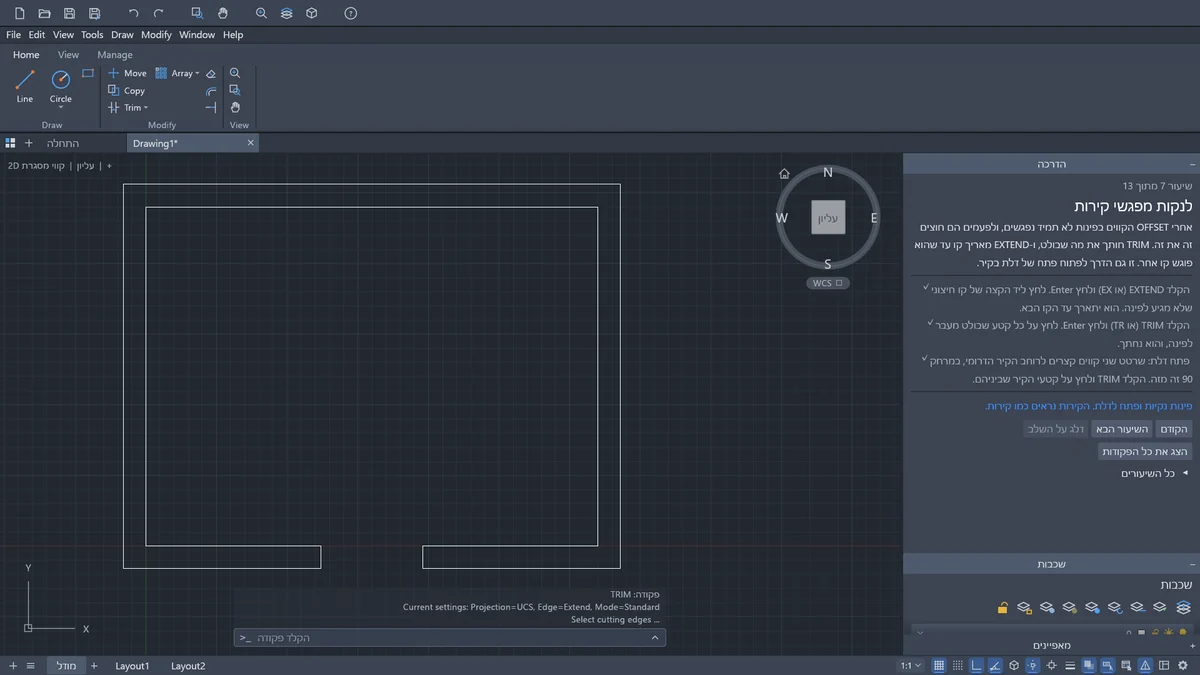Viewport: 1200px width, 675px height.
Task: Click Zoom Window icon in ribbon View panel
Action: tap(235, 90)
